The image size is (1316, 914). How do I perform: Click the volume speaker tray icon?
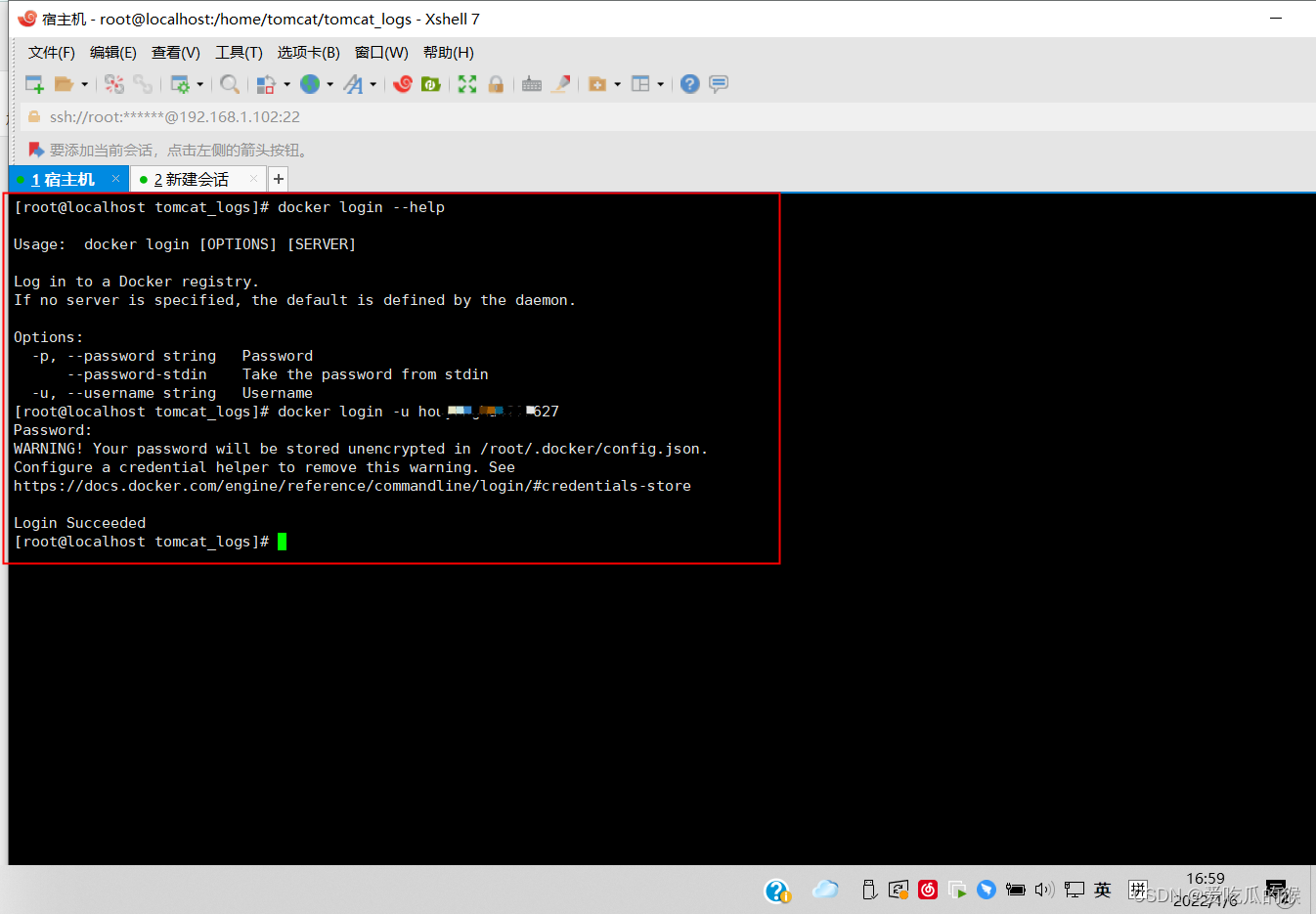tap(1044, 890)
